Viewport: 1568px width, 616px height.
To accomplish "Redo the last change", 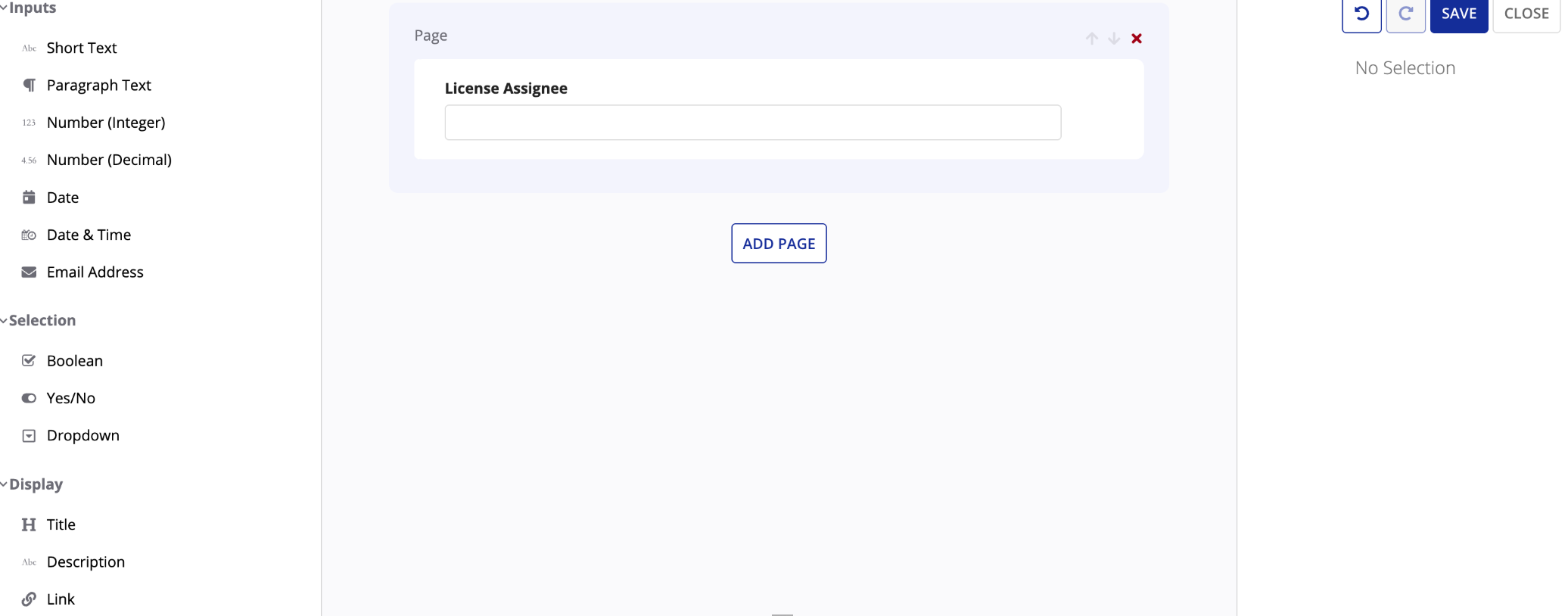I will point(1406,14).
